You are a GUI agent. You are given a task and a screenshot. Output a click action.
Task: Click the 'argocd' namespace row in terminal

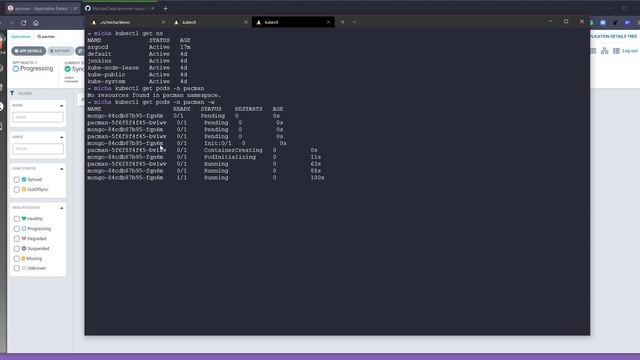click(139, 47)
